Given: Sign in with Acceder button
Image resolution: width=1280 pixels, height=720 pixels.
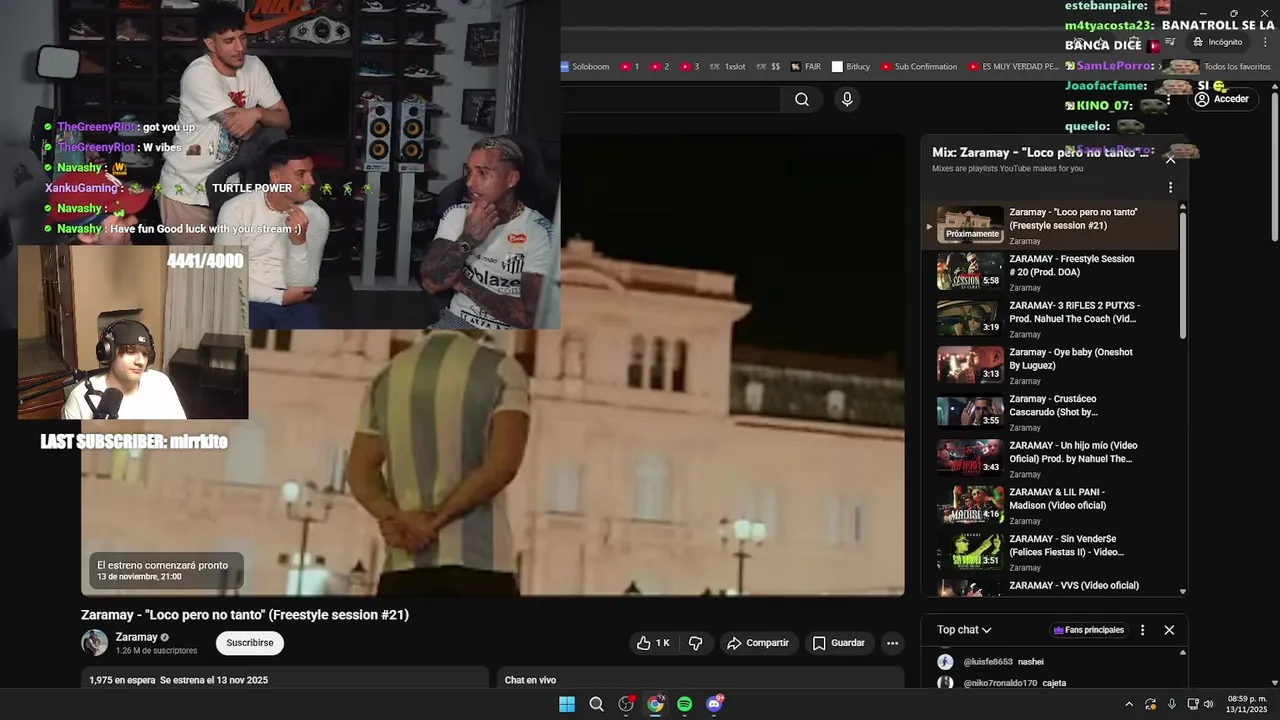Looking at the screenshot, I should 1221,99.
